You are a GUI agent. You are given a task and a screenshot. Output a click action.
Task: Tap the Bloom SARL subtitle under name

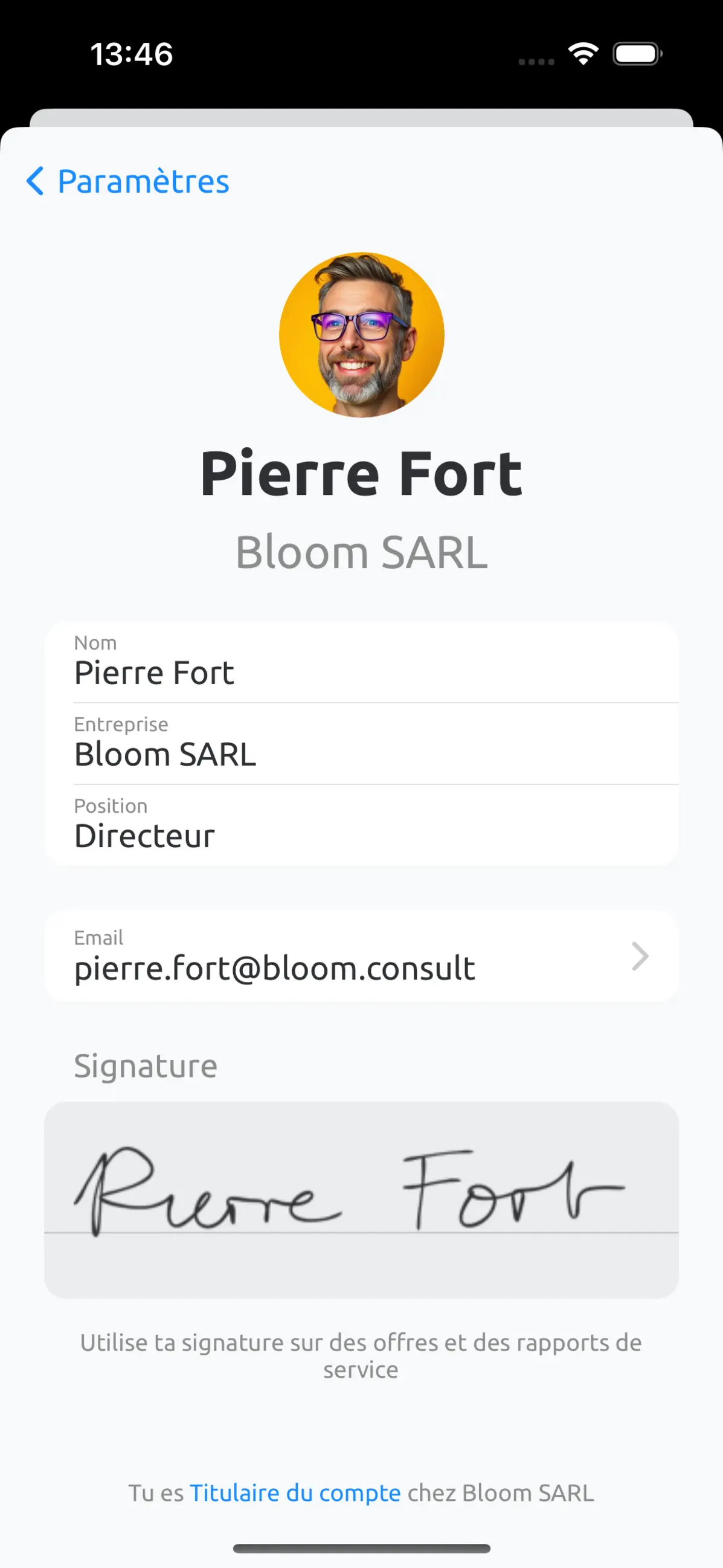coord(361,553)
